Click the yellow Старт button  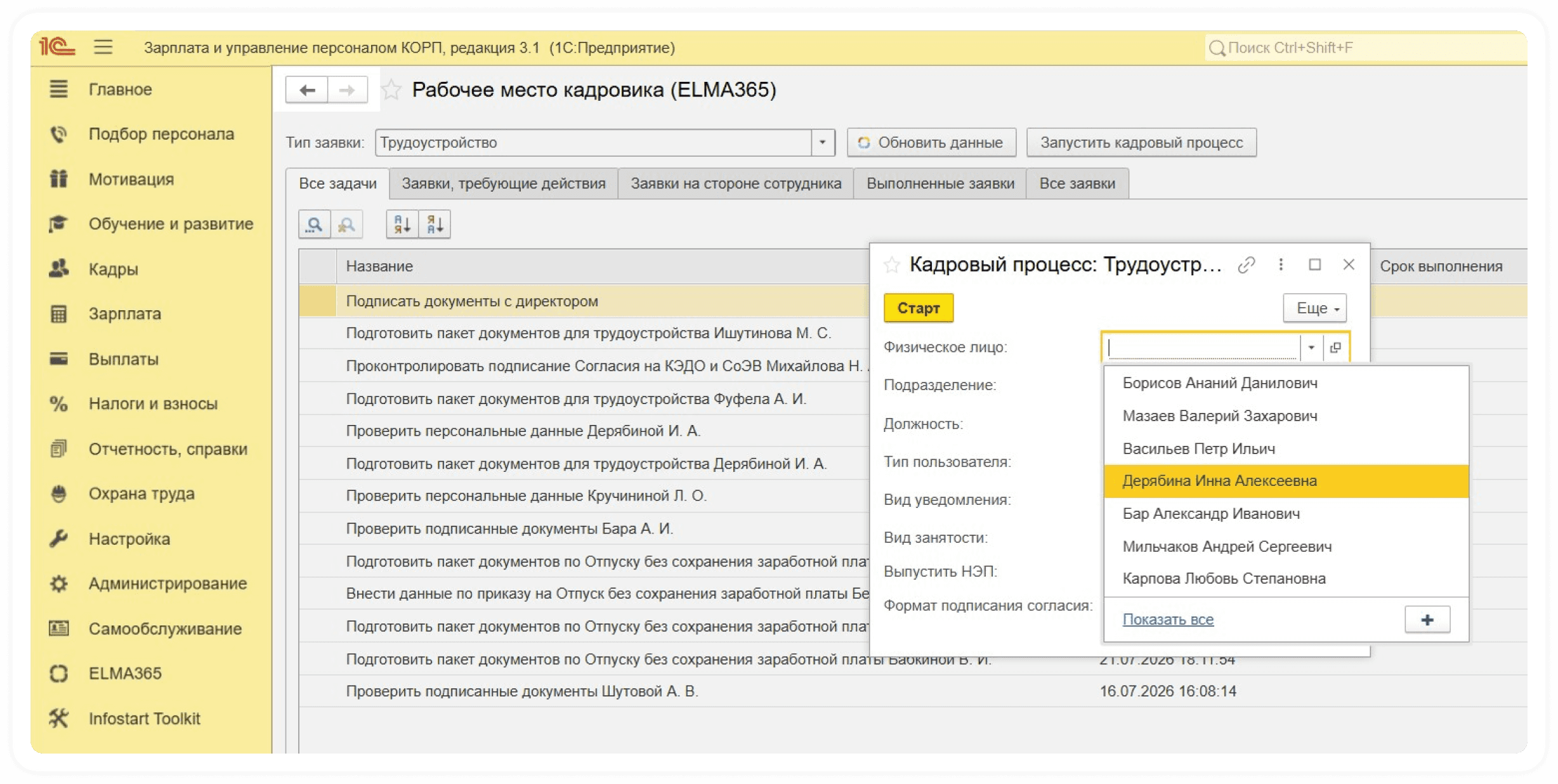click(x=918, y=308)
